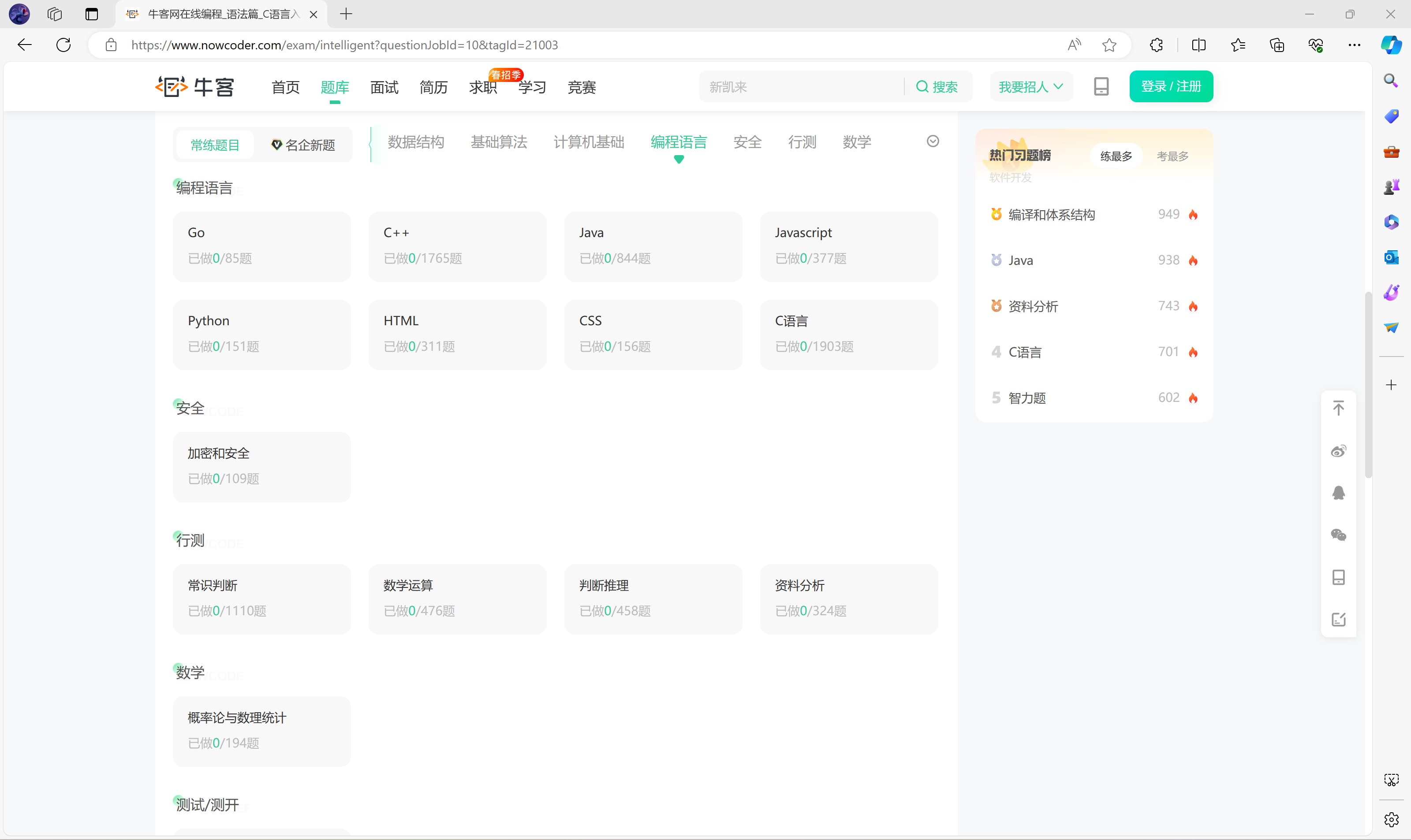Select 常练题目 toggle
The image size is (1411, 840).
pyautogui.click(x=215, y=145)
